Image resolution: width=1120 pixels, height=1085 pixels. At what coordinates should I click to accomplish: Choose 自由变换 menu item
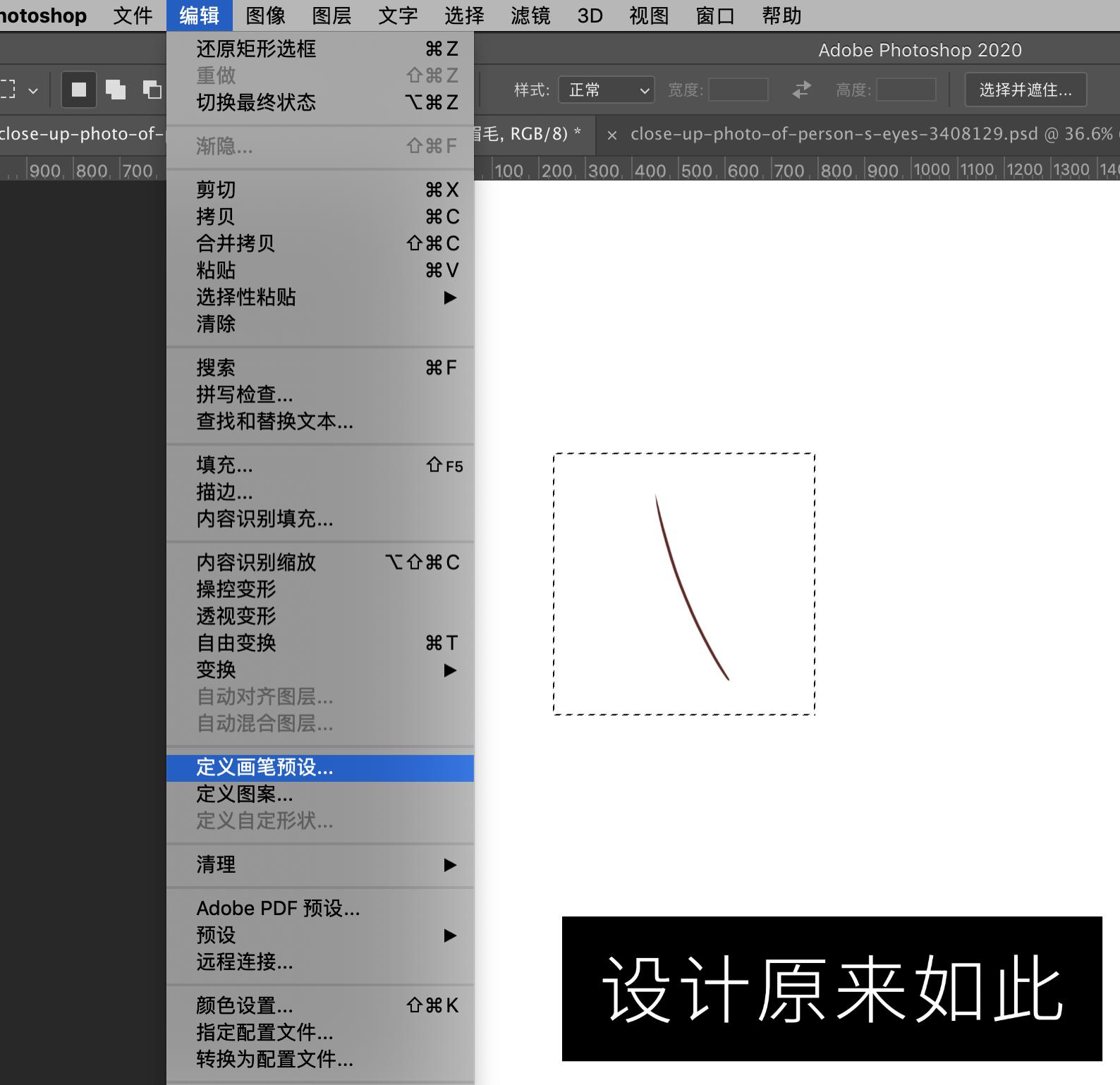click(320, 643)
